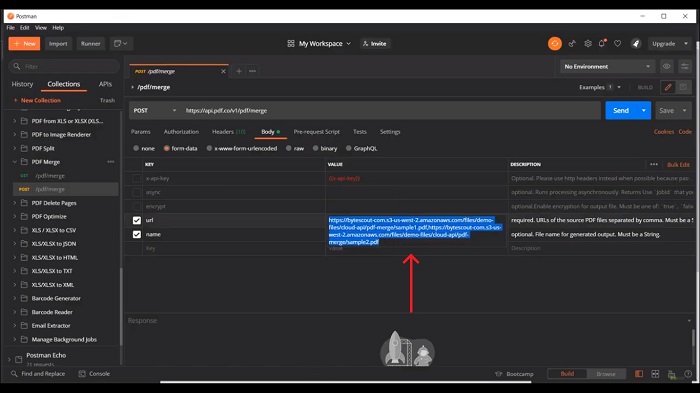Open the Upgrade dropdown arrow
Image resolution: width=700 pixels, height=393 pixels.
pyautogui.click(x=686, y=44)
